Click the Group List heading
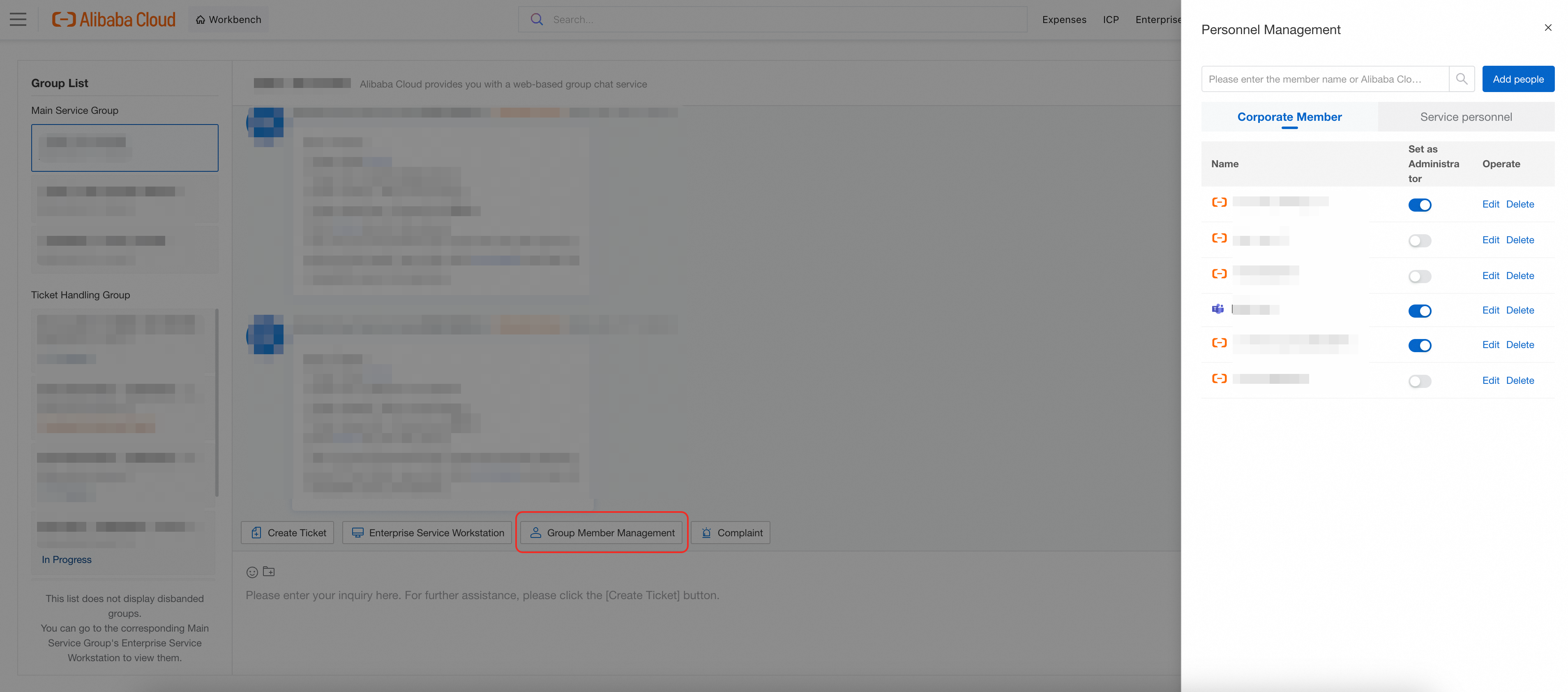Screen dimensions: 1568x692 pyautogui.click(x=60, y=83)
